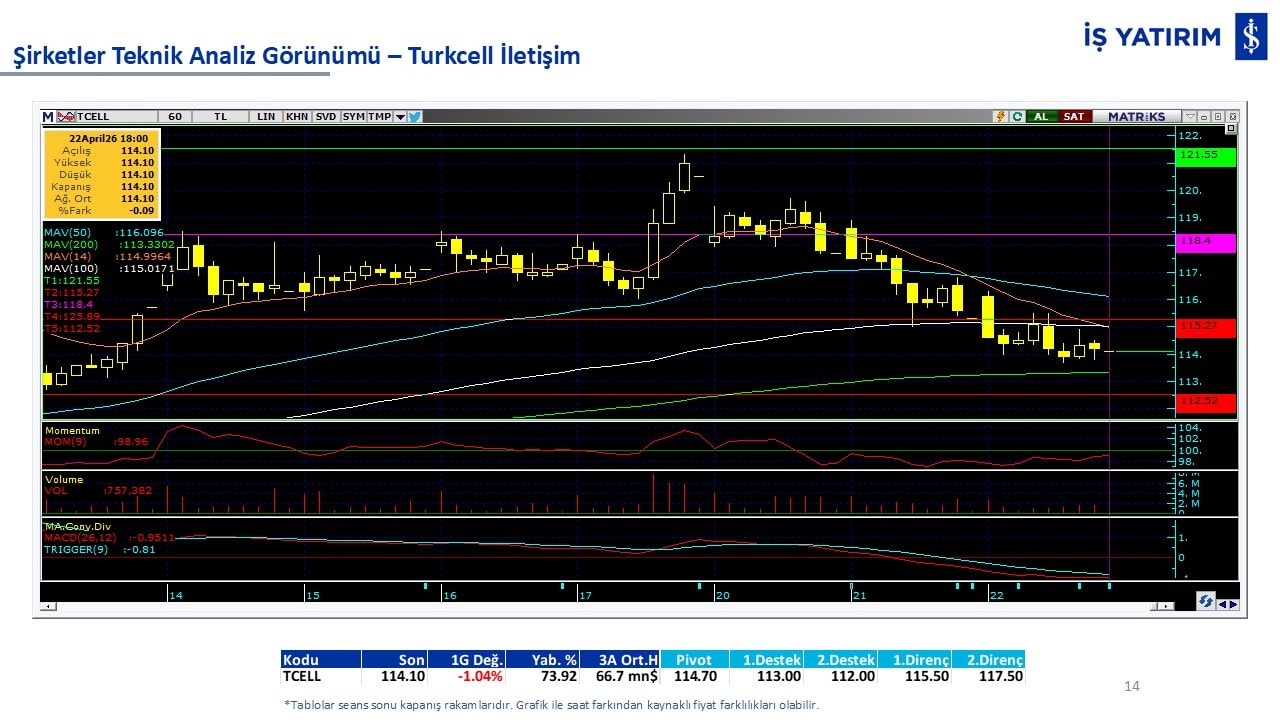Toggle the SVD option in toolbar

click(x=326, y=116)
